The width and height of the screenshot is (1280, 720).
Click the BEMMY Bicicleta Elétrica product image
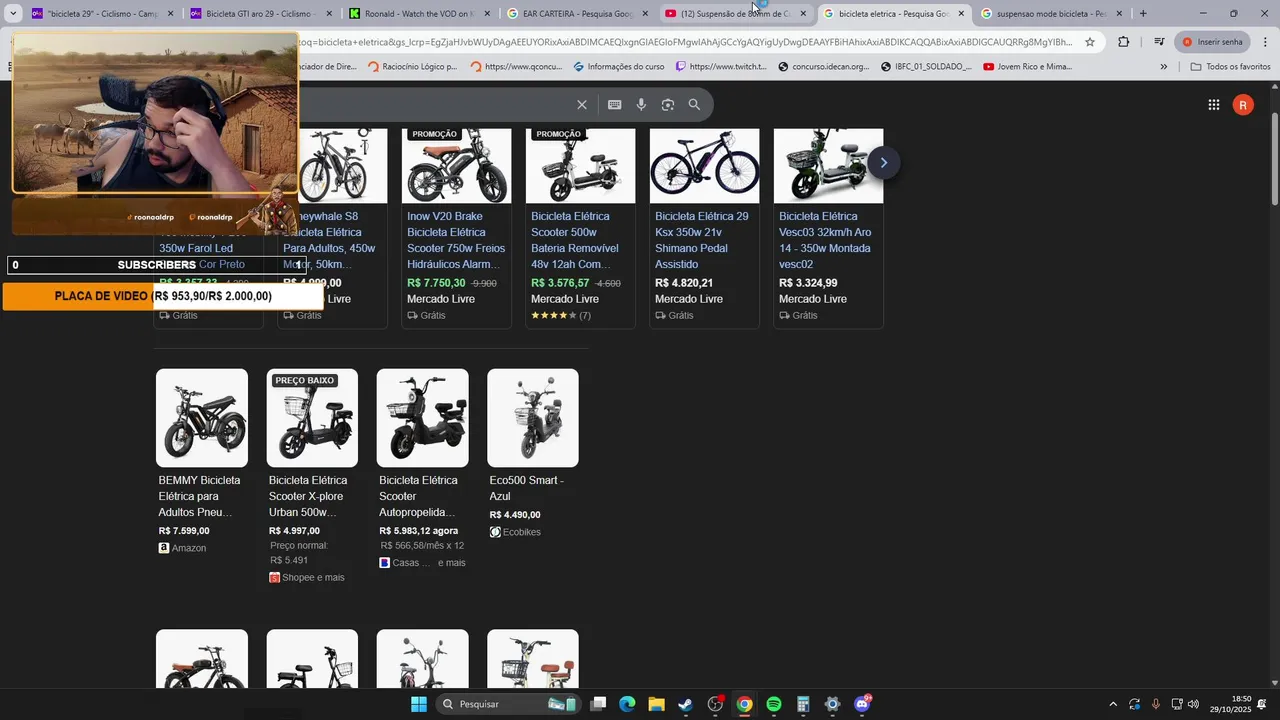pyautogui.click(x=202, y=418)
